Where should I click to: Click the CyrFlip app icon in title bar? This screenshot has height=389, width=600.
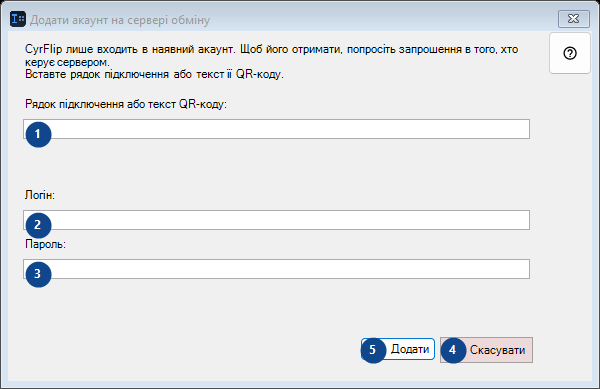[18, 19]
